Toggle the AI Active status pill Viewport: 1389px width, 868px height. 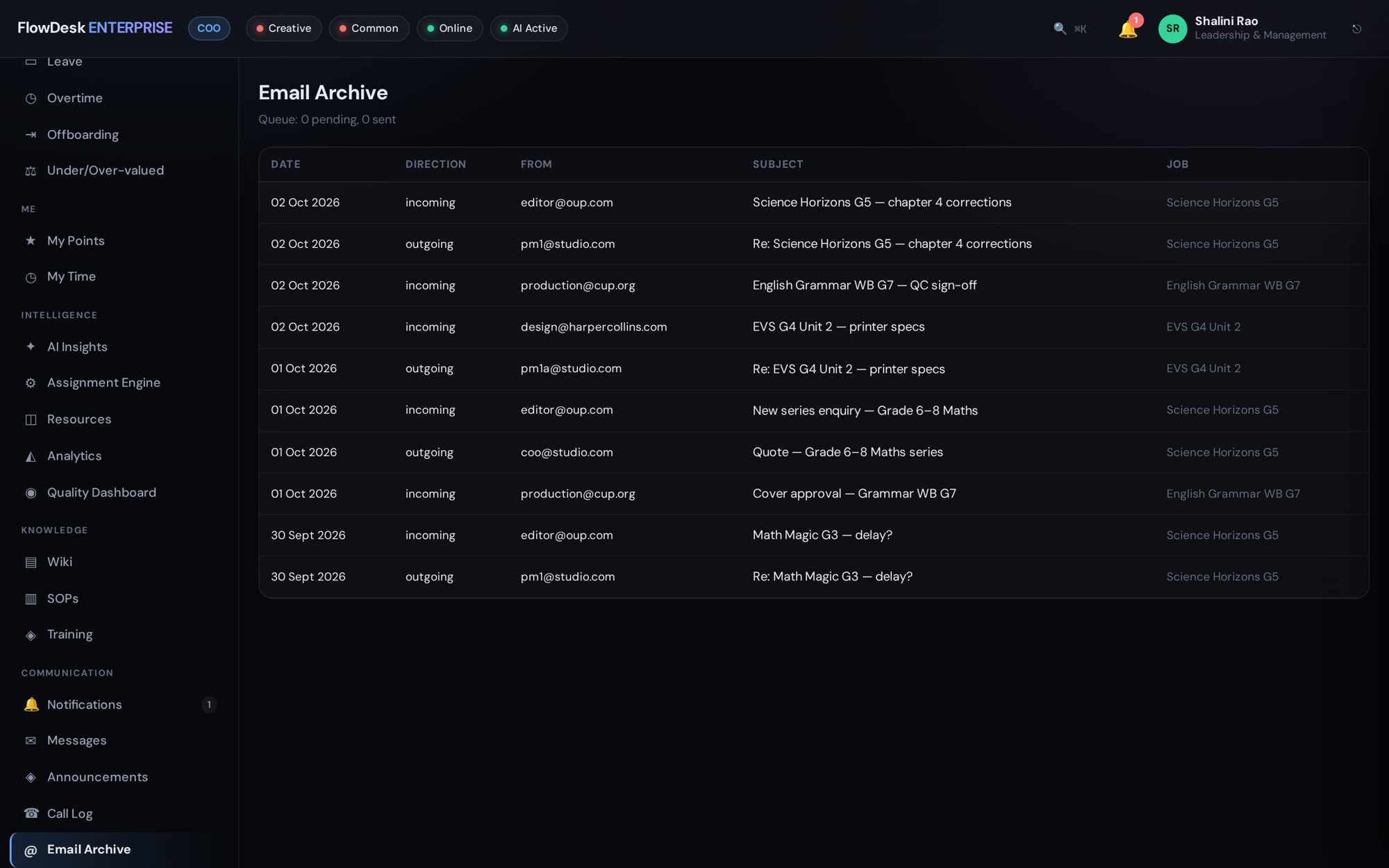pos(529,28)
